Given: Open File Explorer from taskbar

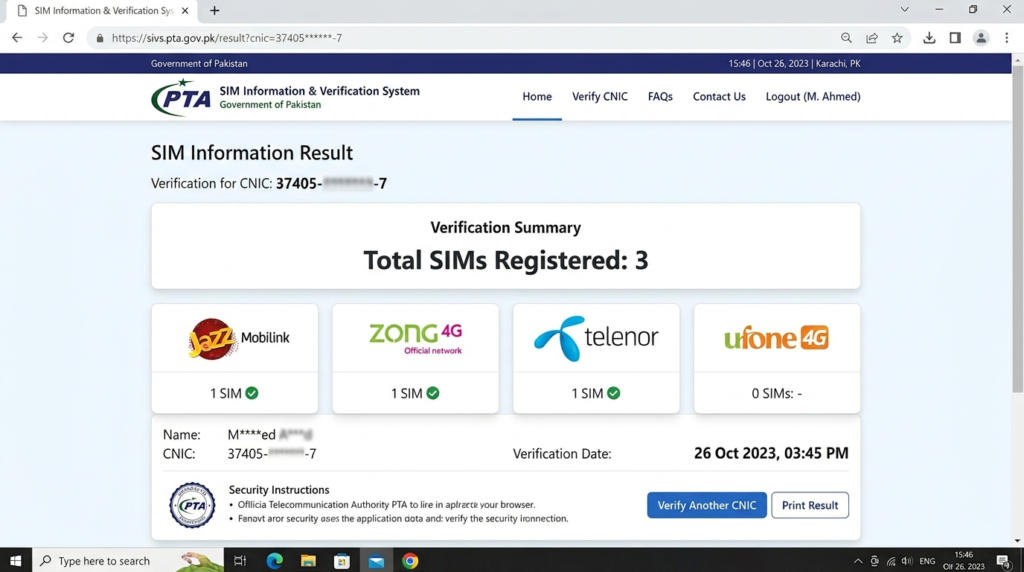Looking at the screenshot, I should pyautogui.click(x=308, y=560).
